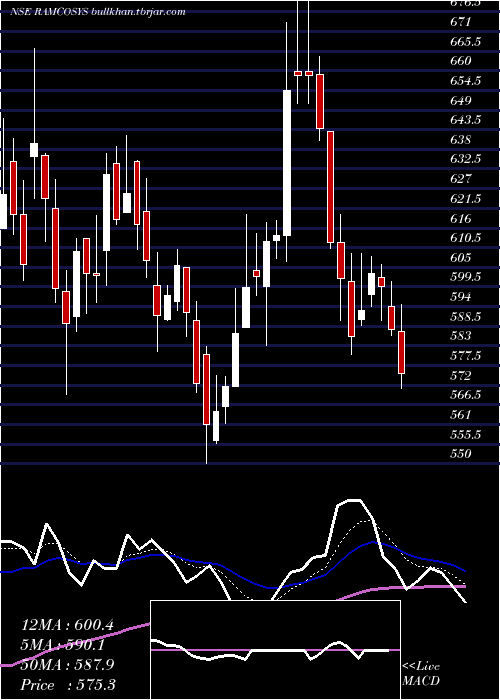Click the 605 price axis label
The image size is (500, 700).
pyautogui.click(x=461, y=258)
